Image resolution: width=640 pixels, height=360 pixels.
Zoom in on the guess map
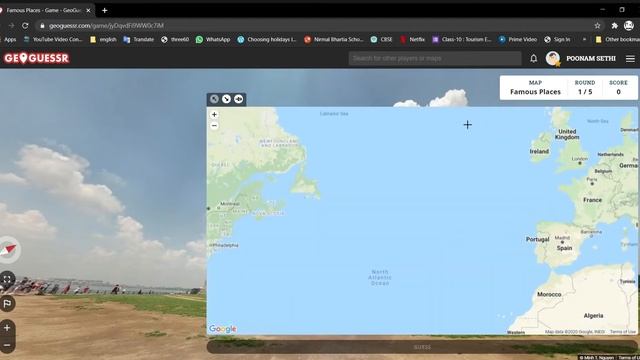[x=214, y=115]
